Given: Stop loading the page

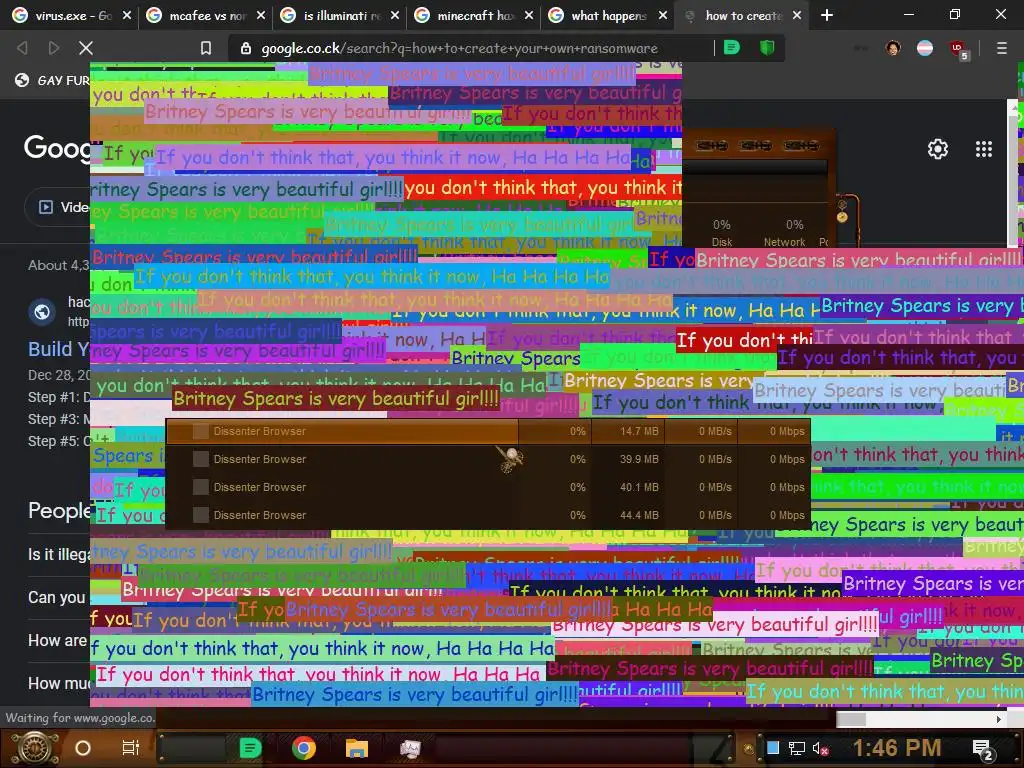Looking at the screenshot, I should pyautogui.click(x=86, y=48).
